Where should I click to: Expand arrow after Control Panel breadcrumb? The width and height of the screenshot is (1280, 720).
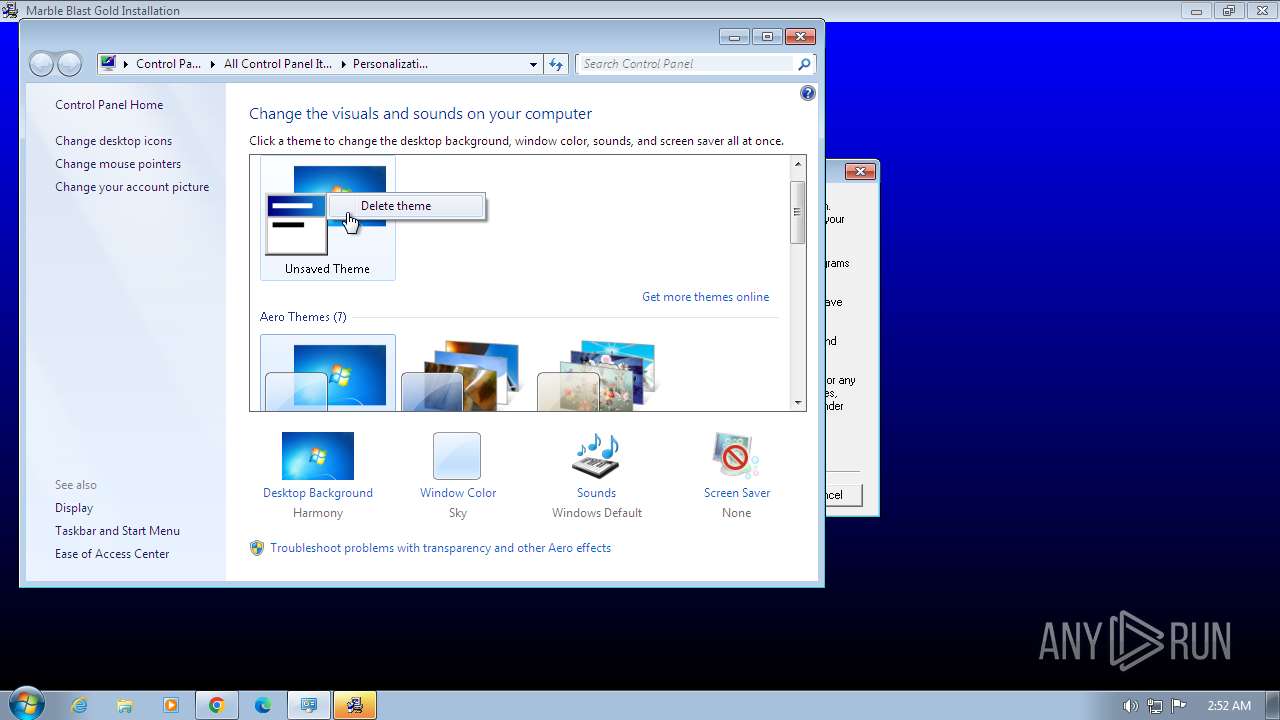[212, 64]
